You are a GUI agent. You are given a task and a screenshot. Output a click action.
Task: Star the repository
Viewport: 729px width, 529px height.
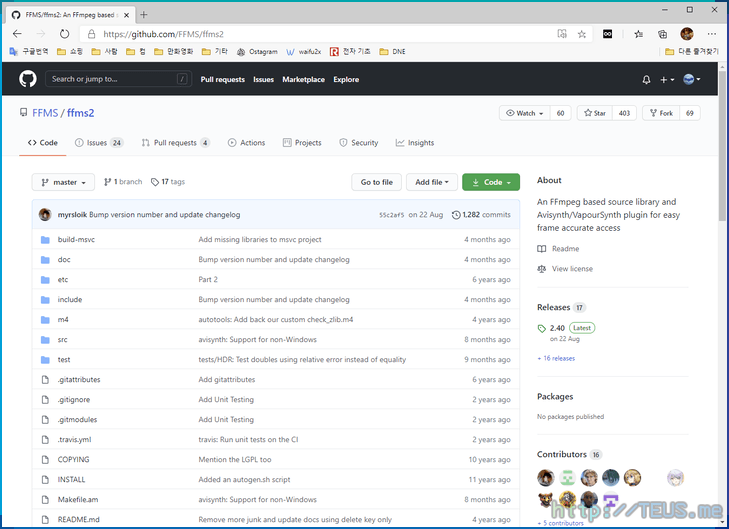(x=595, y=113)
